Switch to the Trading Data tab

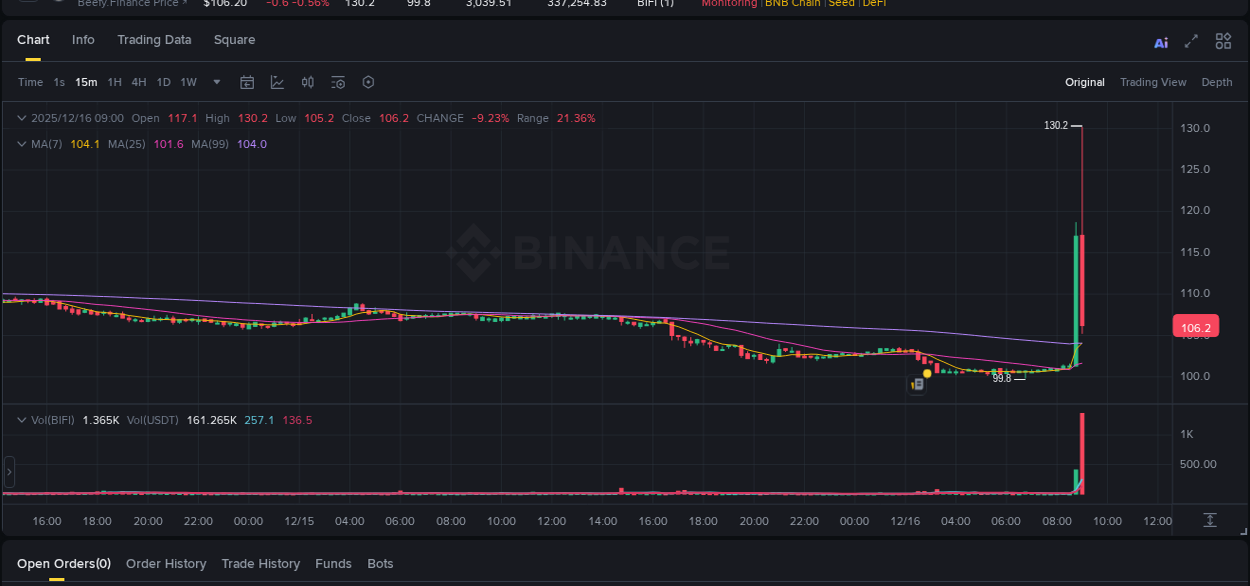pyautogui.click(x=154, y=40)
